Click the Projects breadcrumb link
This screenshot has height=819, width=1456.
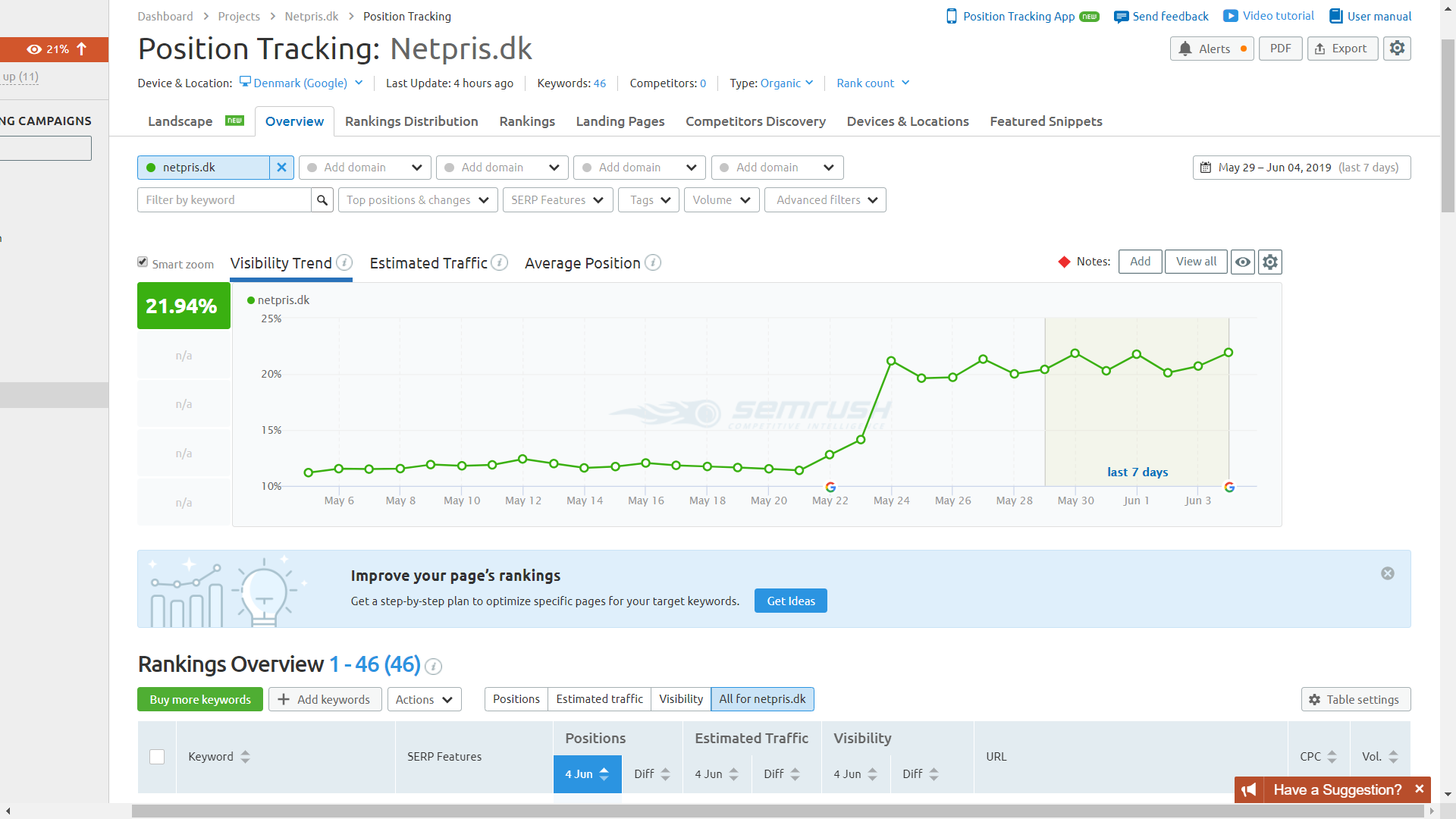pos(239,16)
